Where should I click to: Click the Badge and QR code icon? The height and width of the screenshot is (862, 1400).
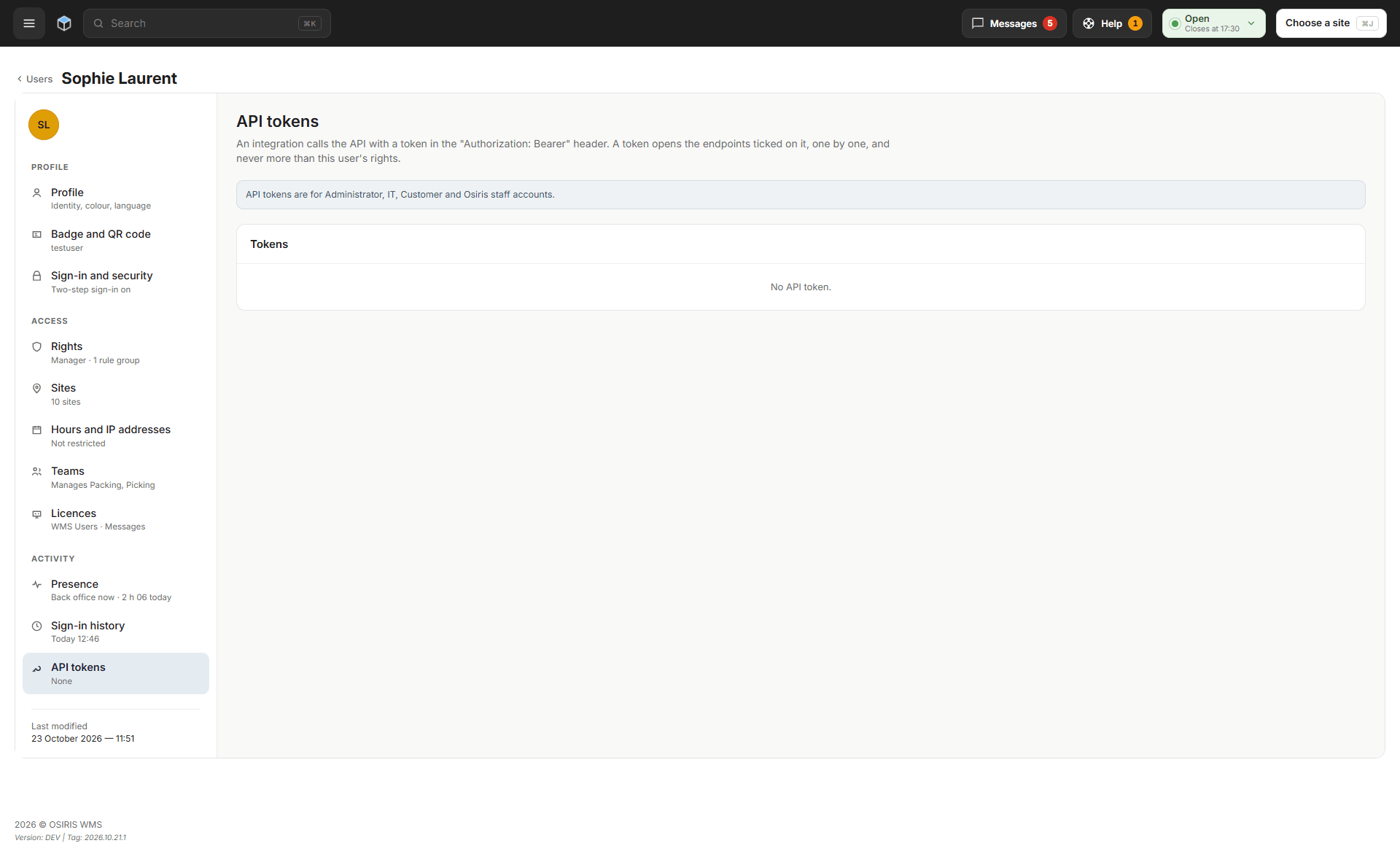(x=36, y=235)
